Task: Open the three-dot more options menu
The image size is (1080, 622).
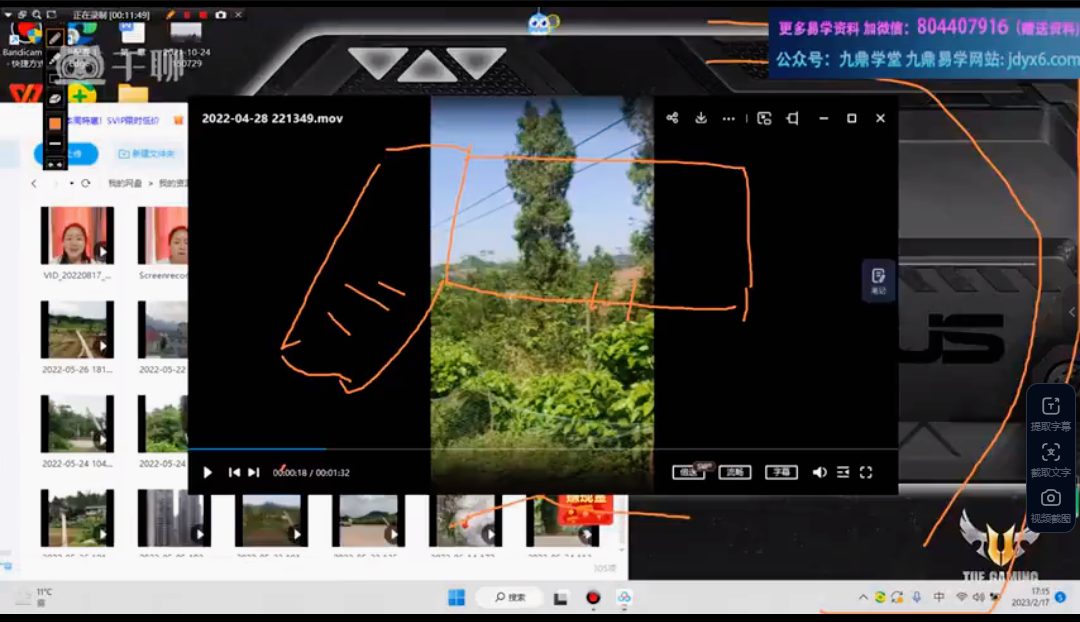Action: tap(729, 118)
